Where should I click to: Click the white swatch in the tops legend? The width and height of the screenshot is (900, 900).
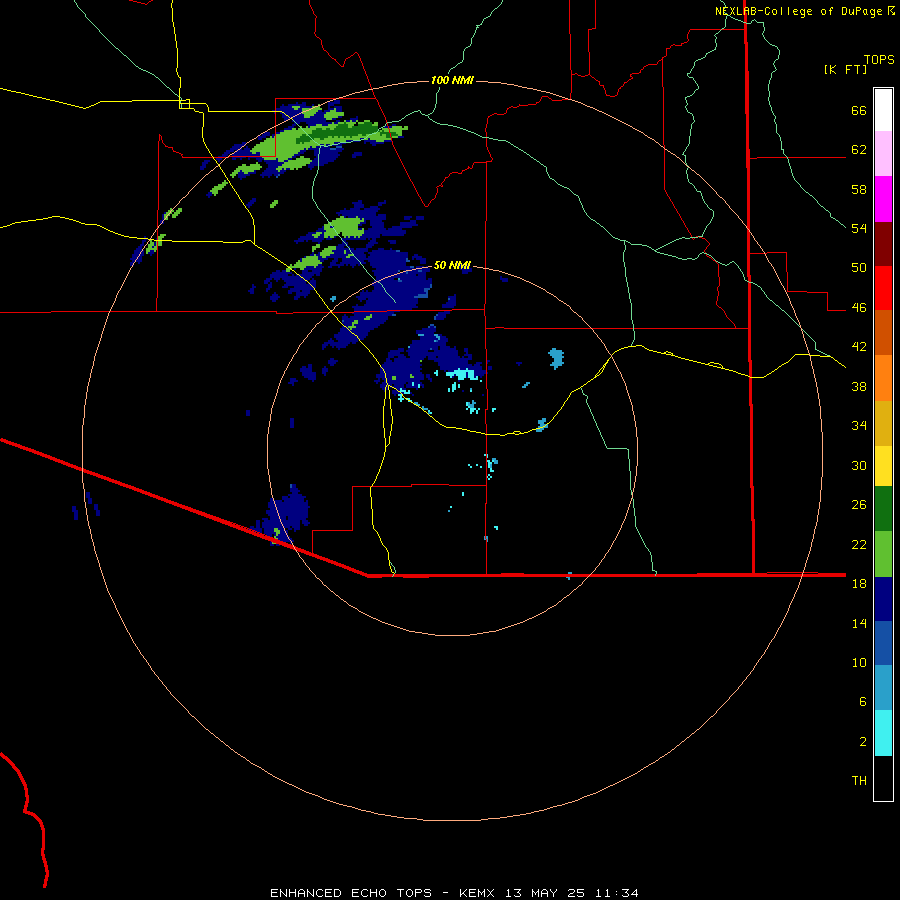coord(883,110)
